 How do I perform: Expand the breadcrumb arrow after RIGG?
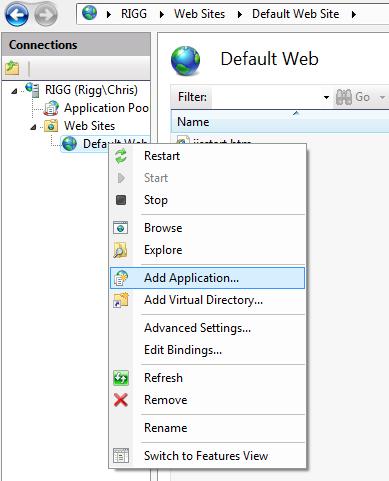coord(162,14)
